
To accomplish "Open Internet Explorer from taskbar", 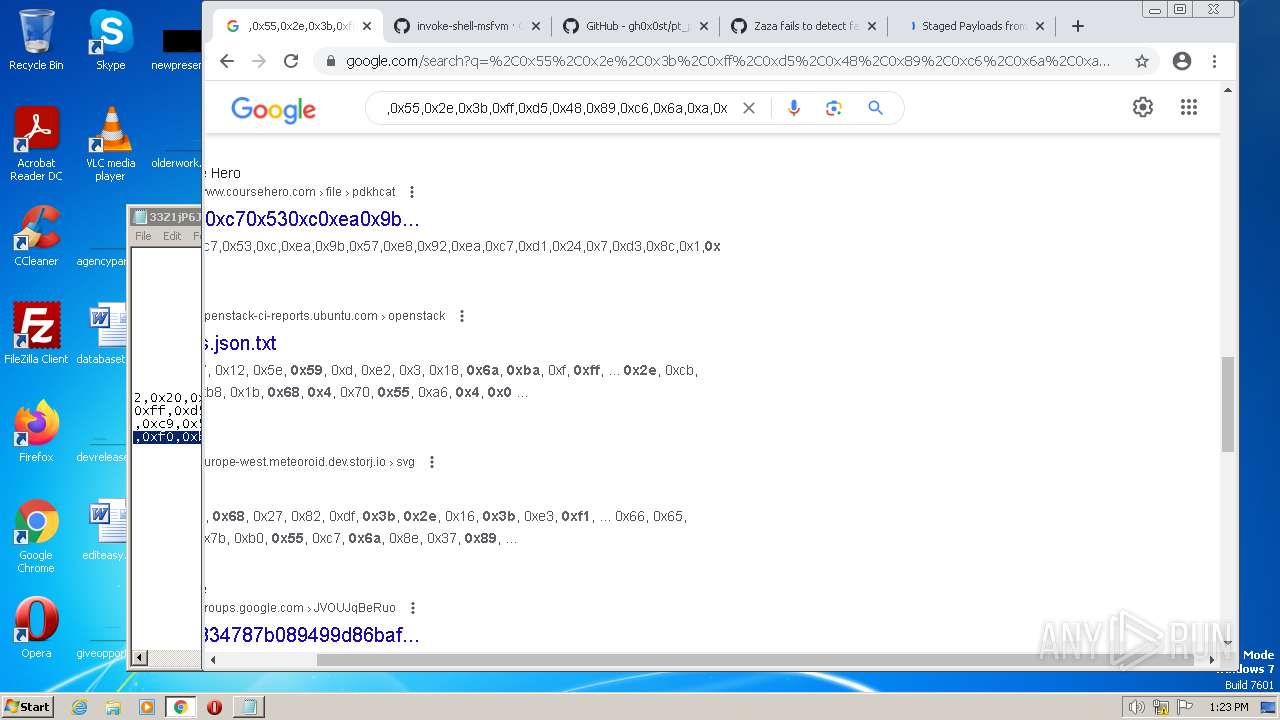I will tap(80, 707).
